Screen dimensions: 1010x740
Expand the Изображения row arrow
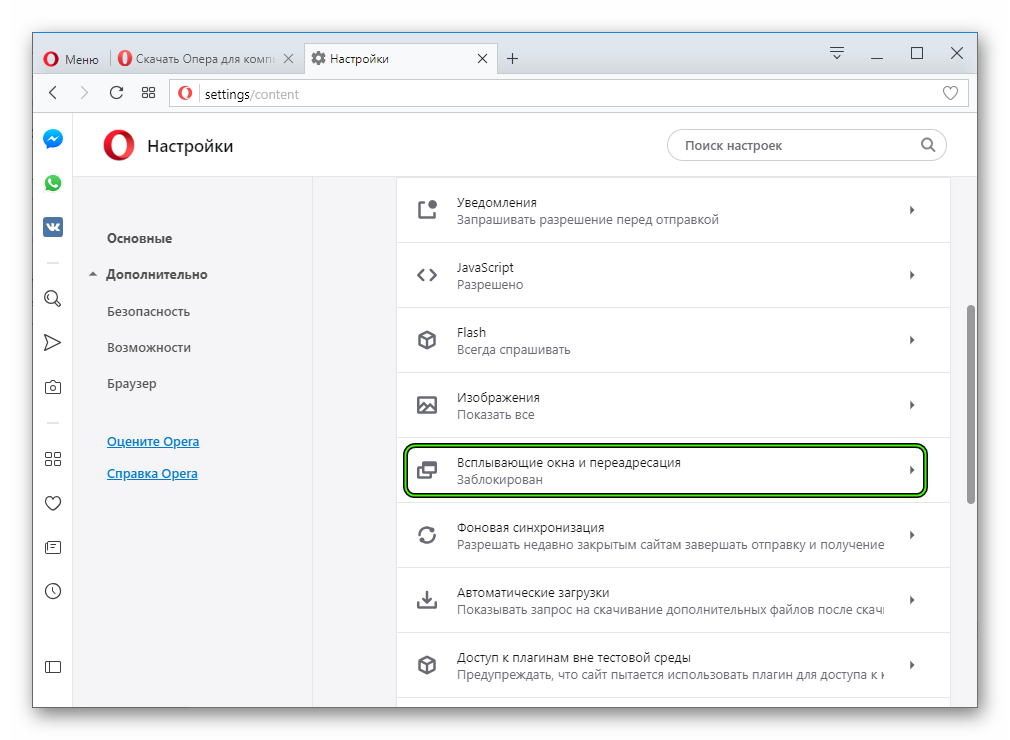tap(912, 405)
